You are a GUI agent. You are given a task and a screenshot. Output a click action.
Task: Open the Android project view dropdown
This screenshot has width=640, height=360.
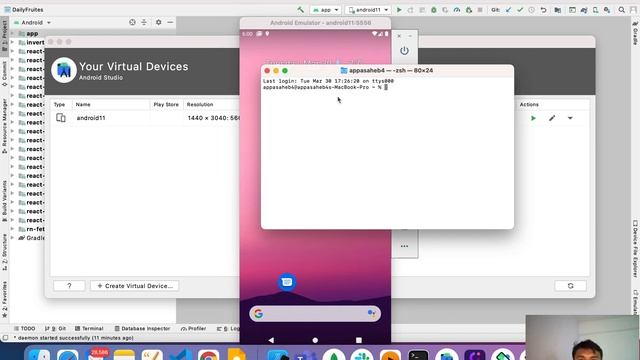33,22
